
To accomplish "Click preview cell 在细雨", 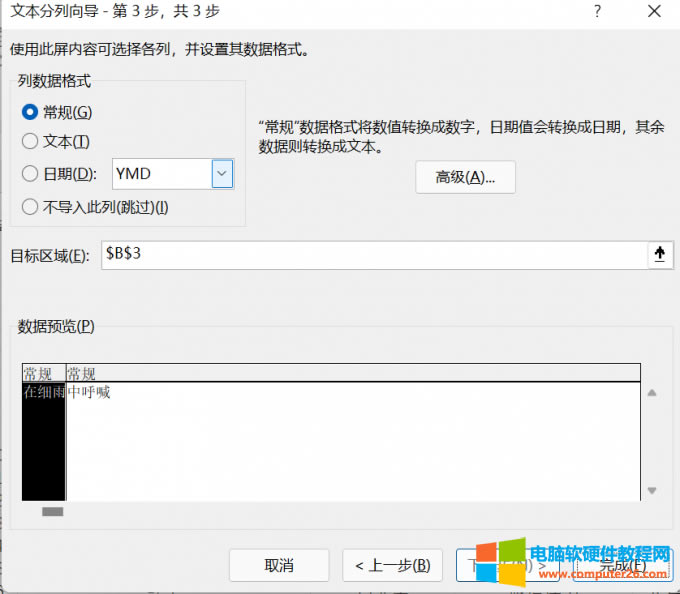I will pyautogui.click(x=44, y=392).
